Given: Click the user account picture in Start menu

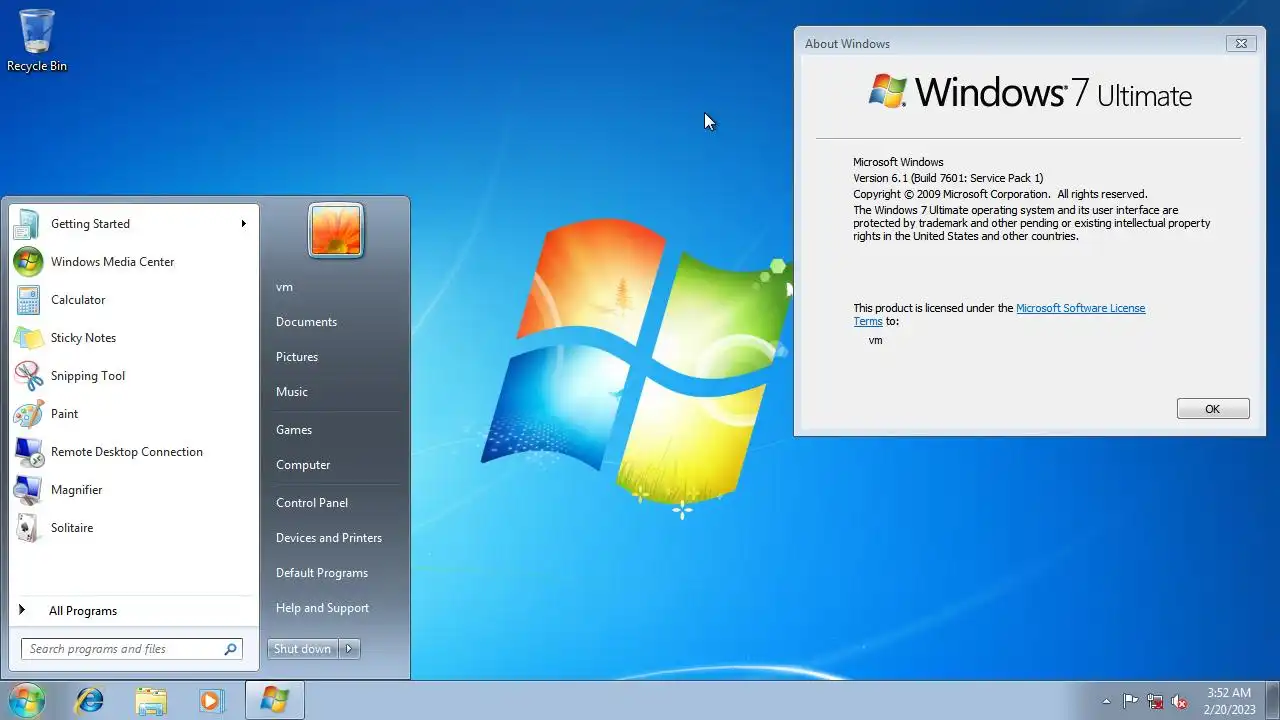Looking at the screenshot, I should click(x=336, y=230).
